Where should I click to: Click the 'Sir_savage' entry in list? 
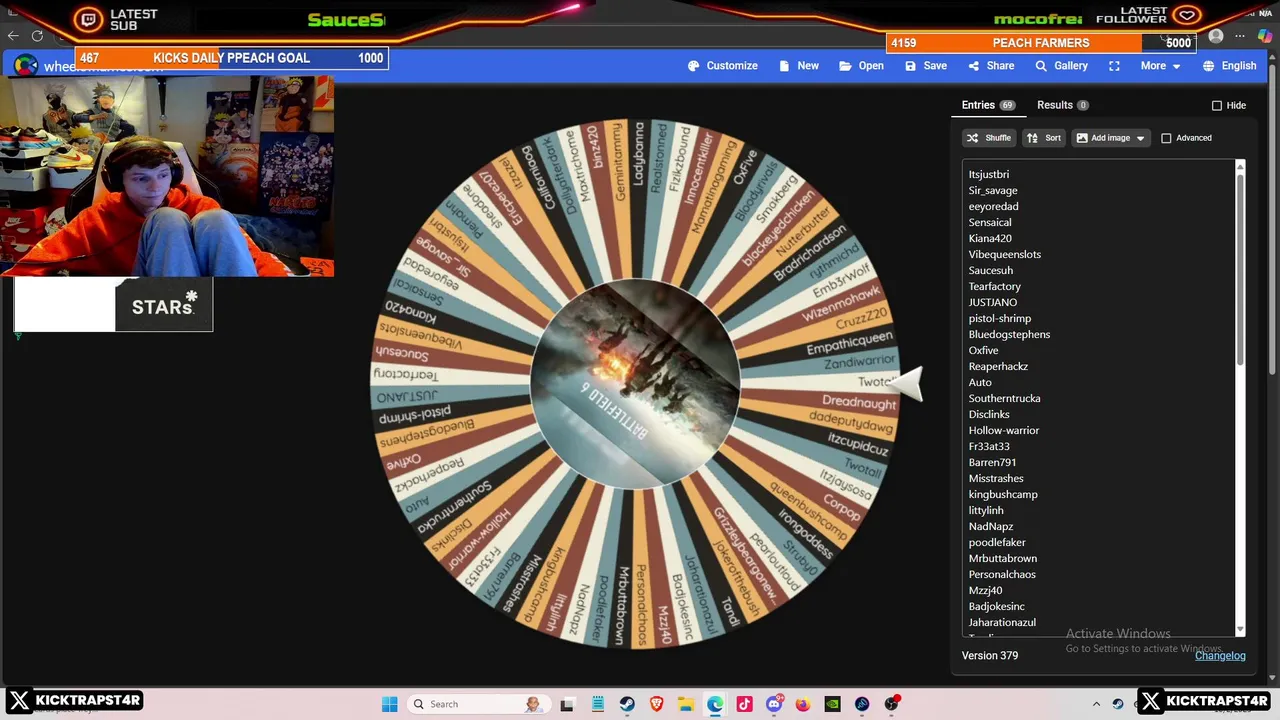[992, 191]
